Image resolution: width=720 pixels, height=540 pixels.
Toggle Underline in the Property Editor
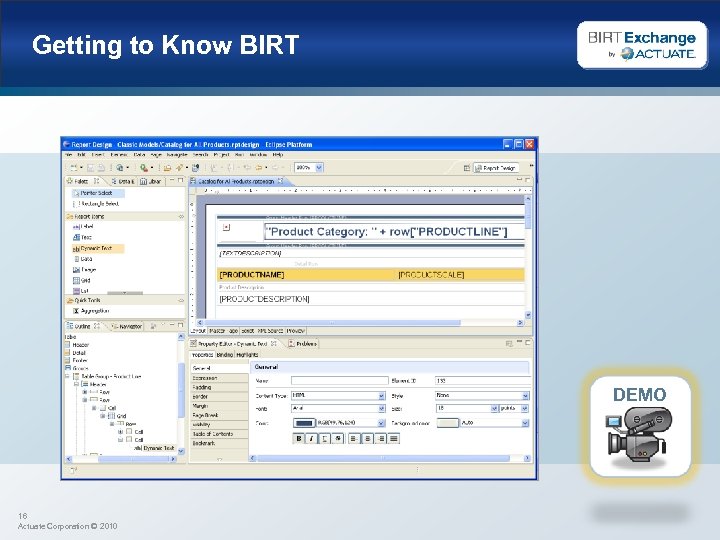324,439
